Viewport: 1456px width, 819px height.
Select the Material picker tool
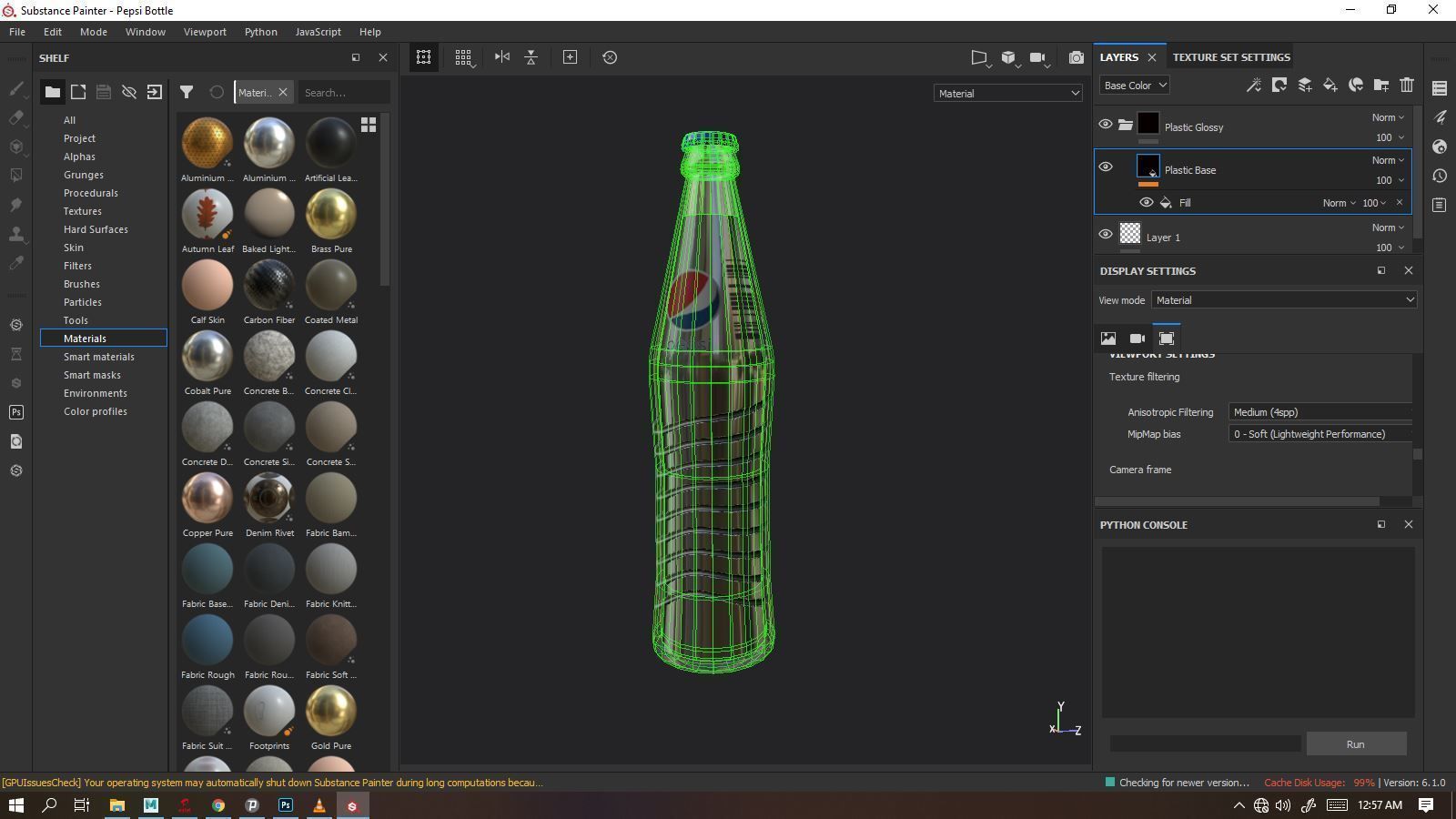[16, 263]
